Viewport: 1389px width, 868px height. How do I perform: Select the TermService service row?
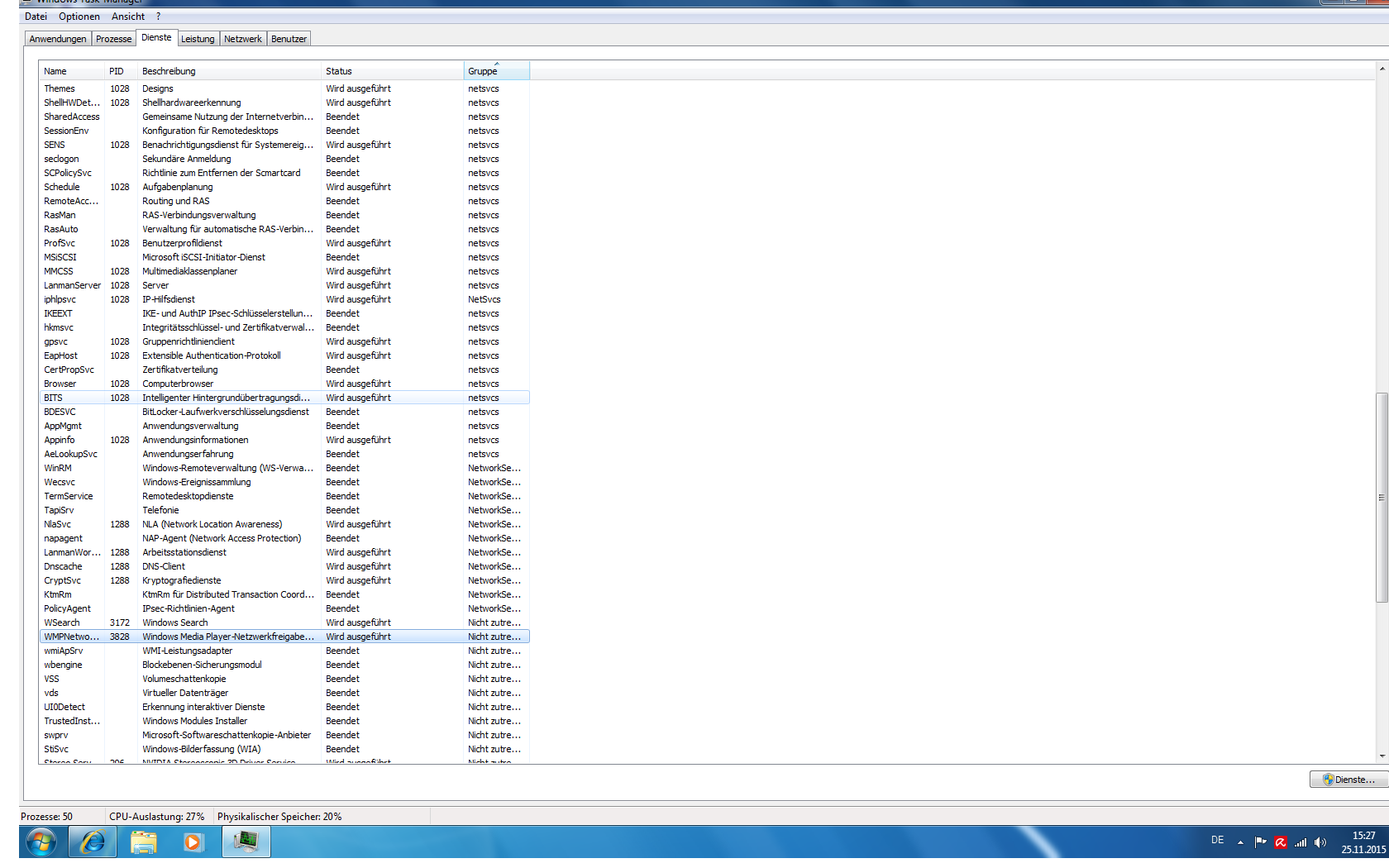pyautogui.click(x=284, y=496)
